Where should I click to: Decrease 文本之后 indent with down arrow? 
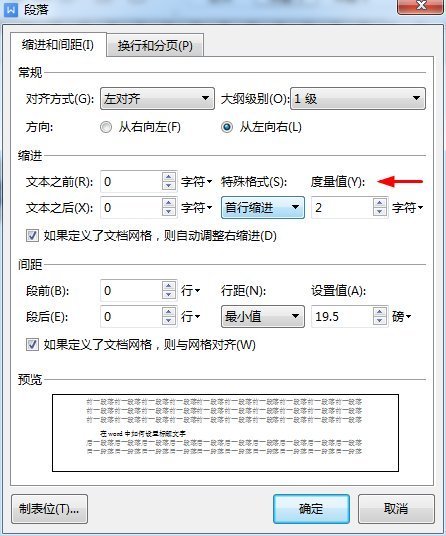pyautogui.click(x=169, y=212)
